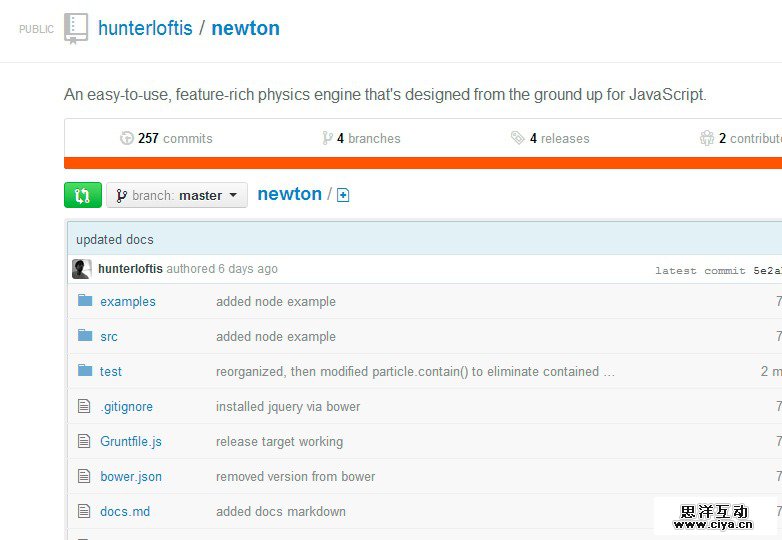Open 'added docs markdown' commit message
782x540 pixels.
coord(281,512)
